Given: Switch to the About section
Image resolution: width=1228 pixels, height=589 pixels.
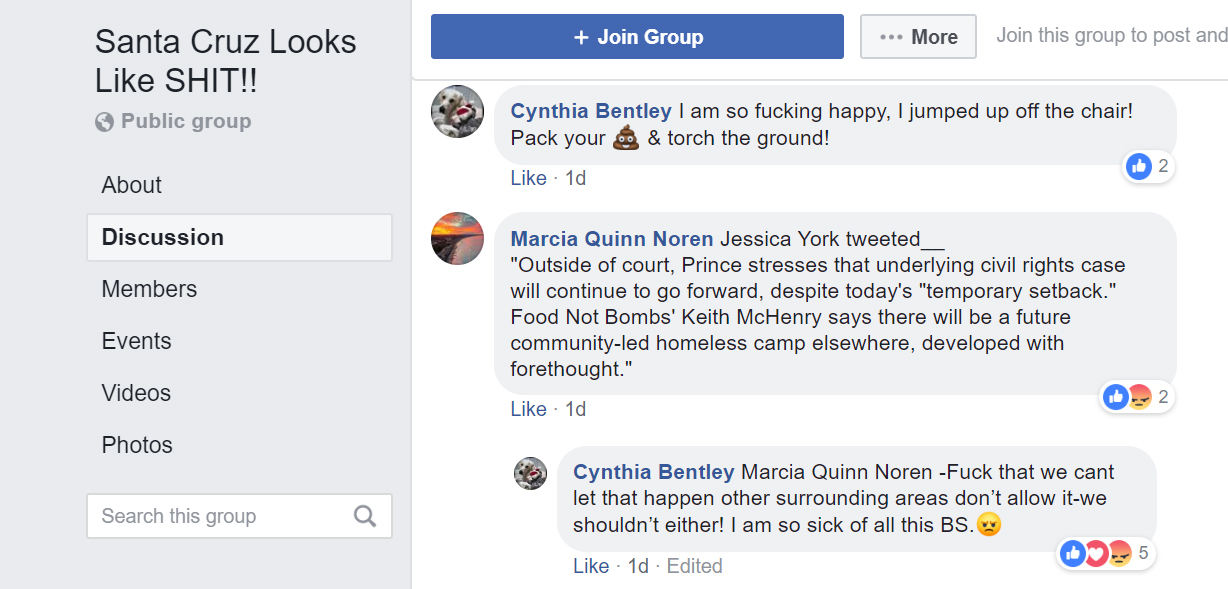Looking at the screenshot, I should (x=131, y=185).
